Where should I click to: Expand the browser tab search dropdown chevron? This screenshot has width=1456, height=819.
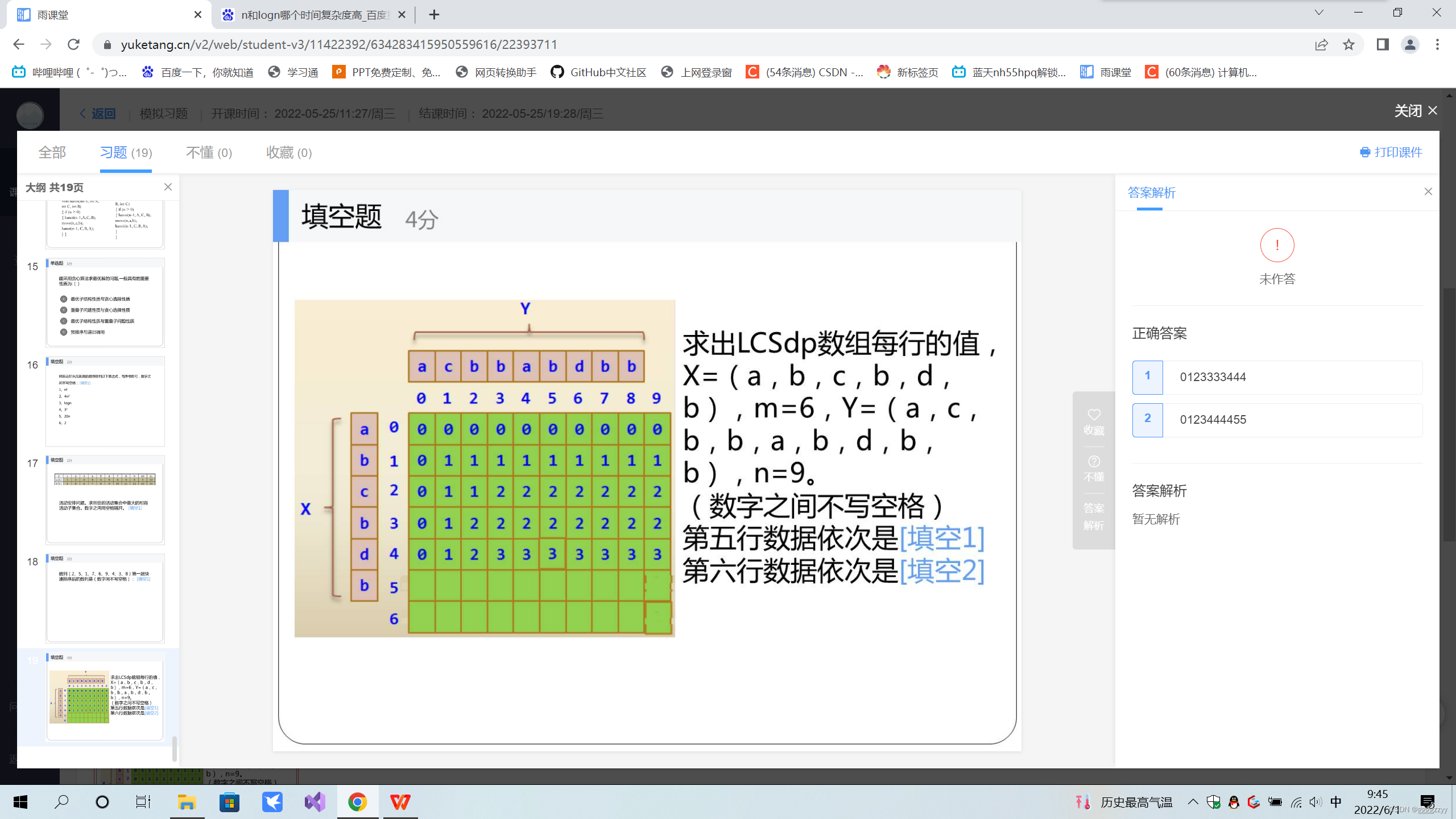1319,13
